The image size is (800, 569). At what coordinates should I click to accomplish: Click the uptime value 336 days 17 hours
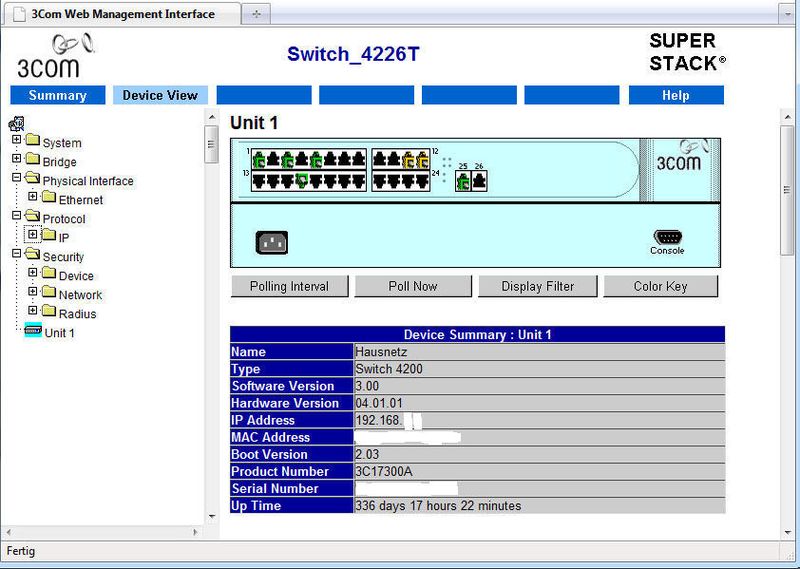(438, 506)
